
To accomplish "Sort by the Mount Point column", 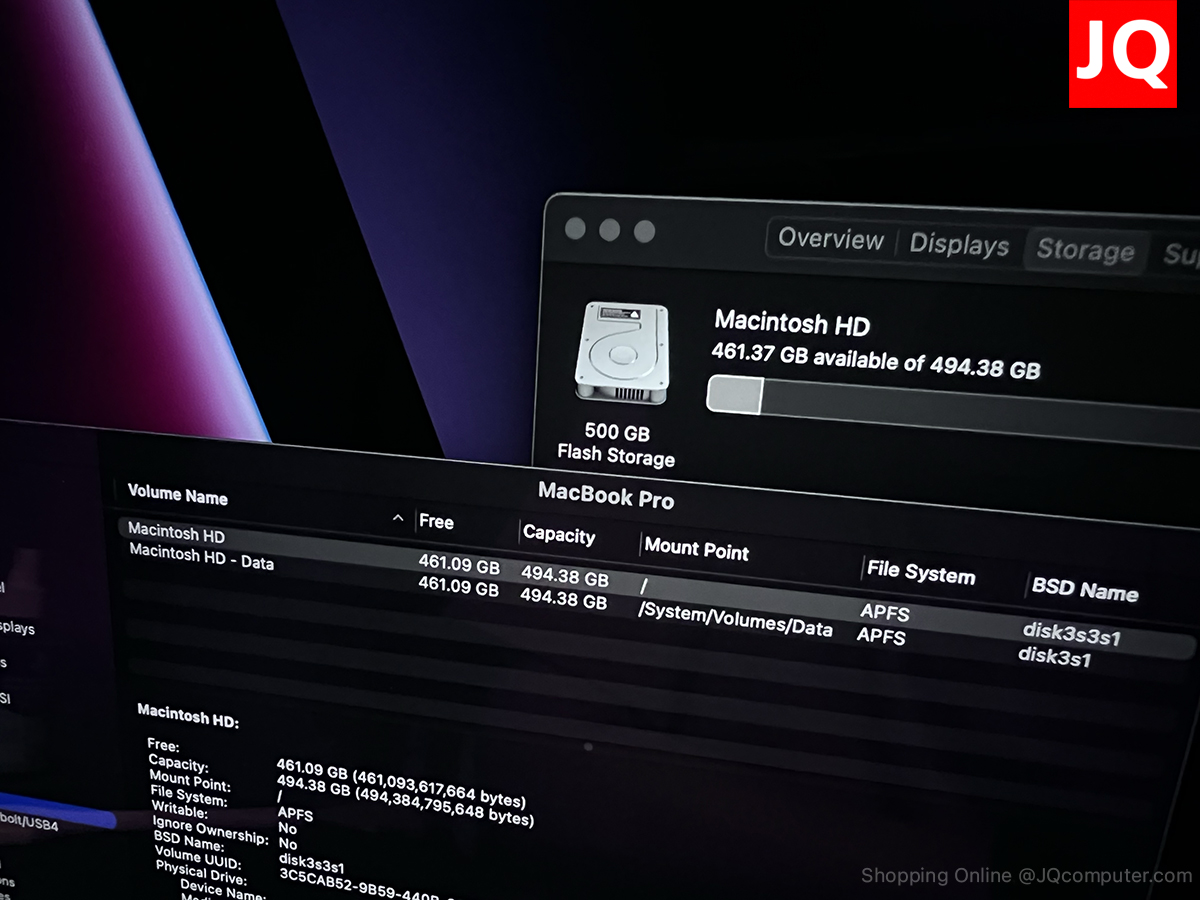I will [696, 548].
